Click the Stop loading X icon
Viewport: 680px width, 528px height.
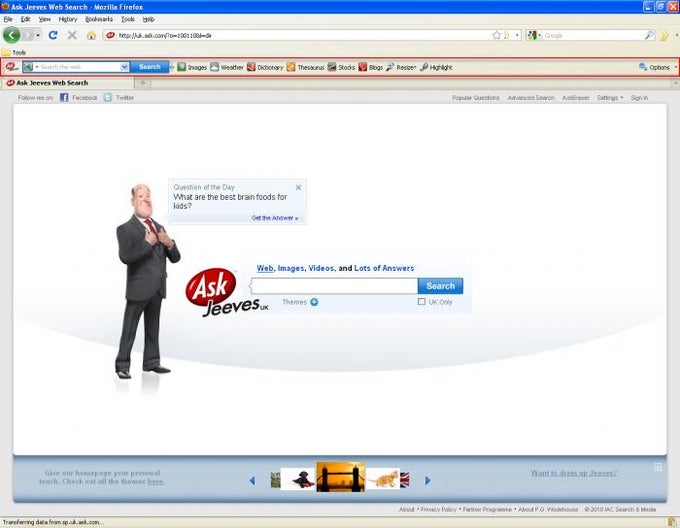pyautogui.click(x=72, y=35)
